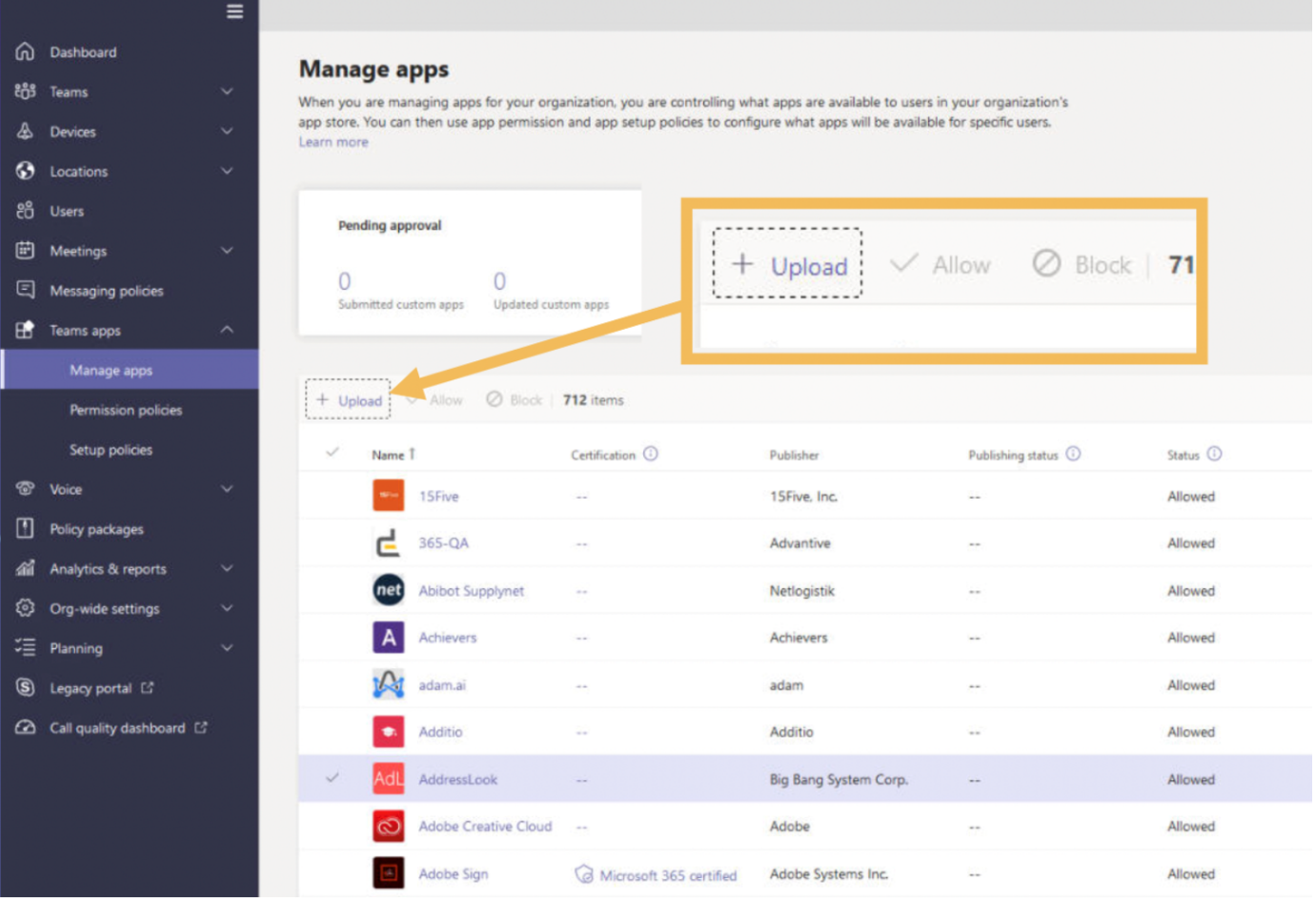
Task: Click the Legacy portal Skype icon
Action: click(x=26, y=687)
